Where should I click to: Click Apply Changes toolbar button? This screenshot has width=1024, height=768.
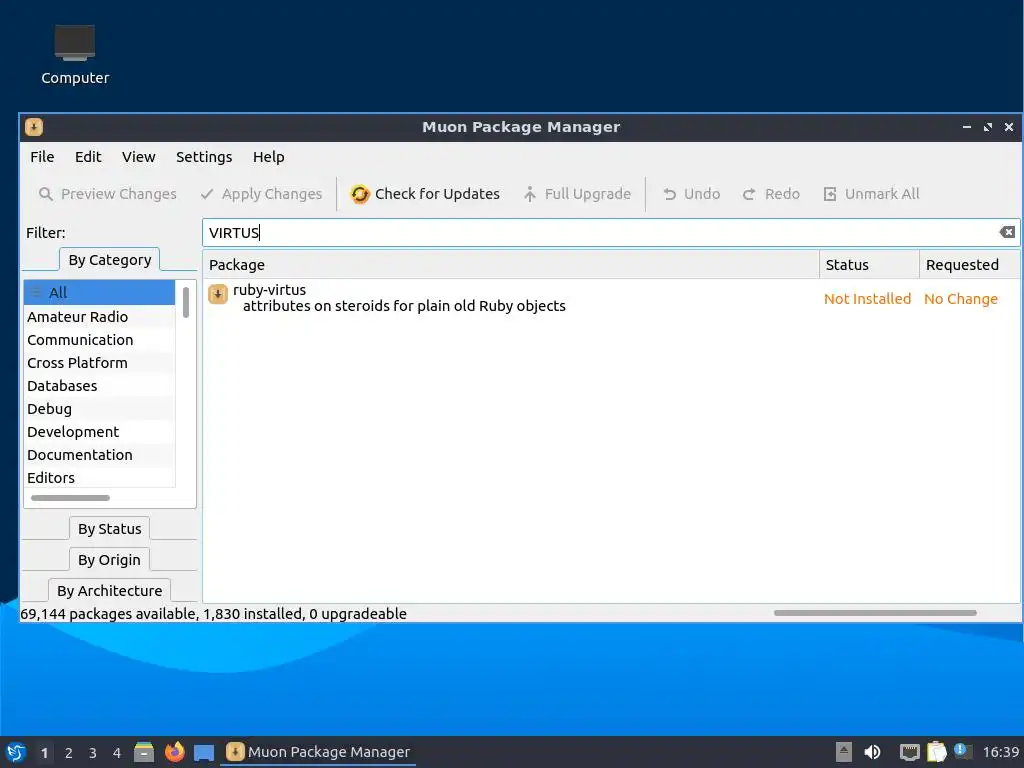click(261, 194)
